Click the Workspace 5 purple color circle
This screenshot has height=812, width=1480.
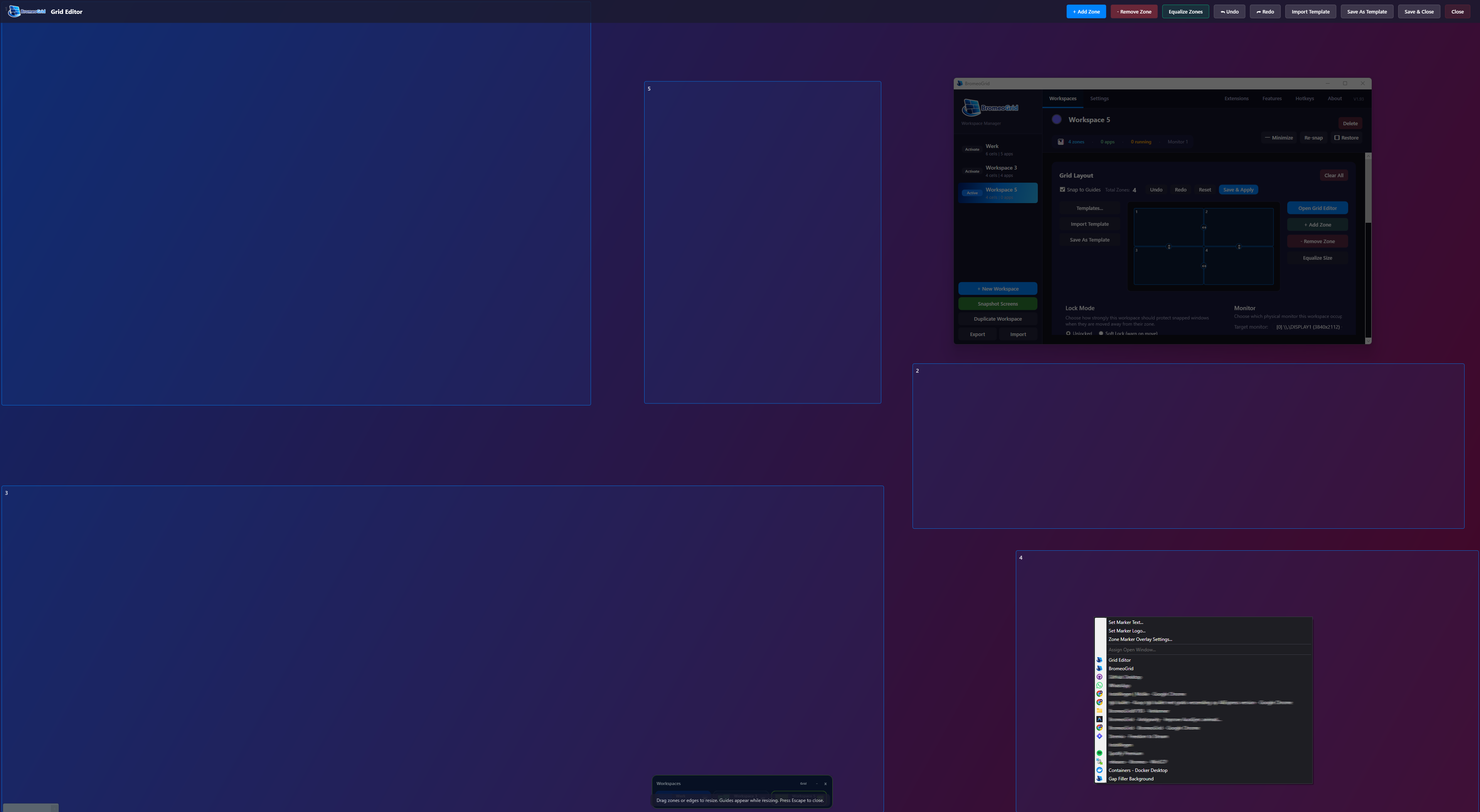click(x=1057, y=119)
